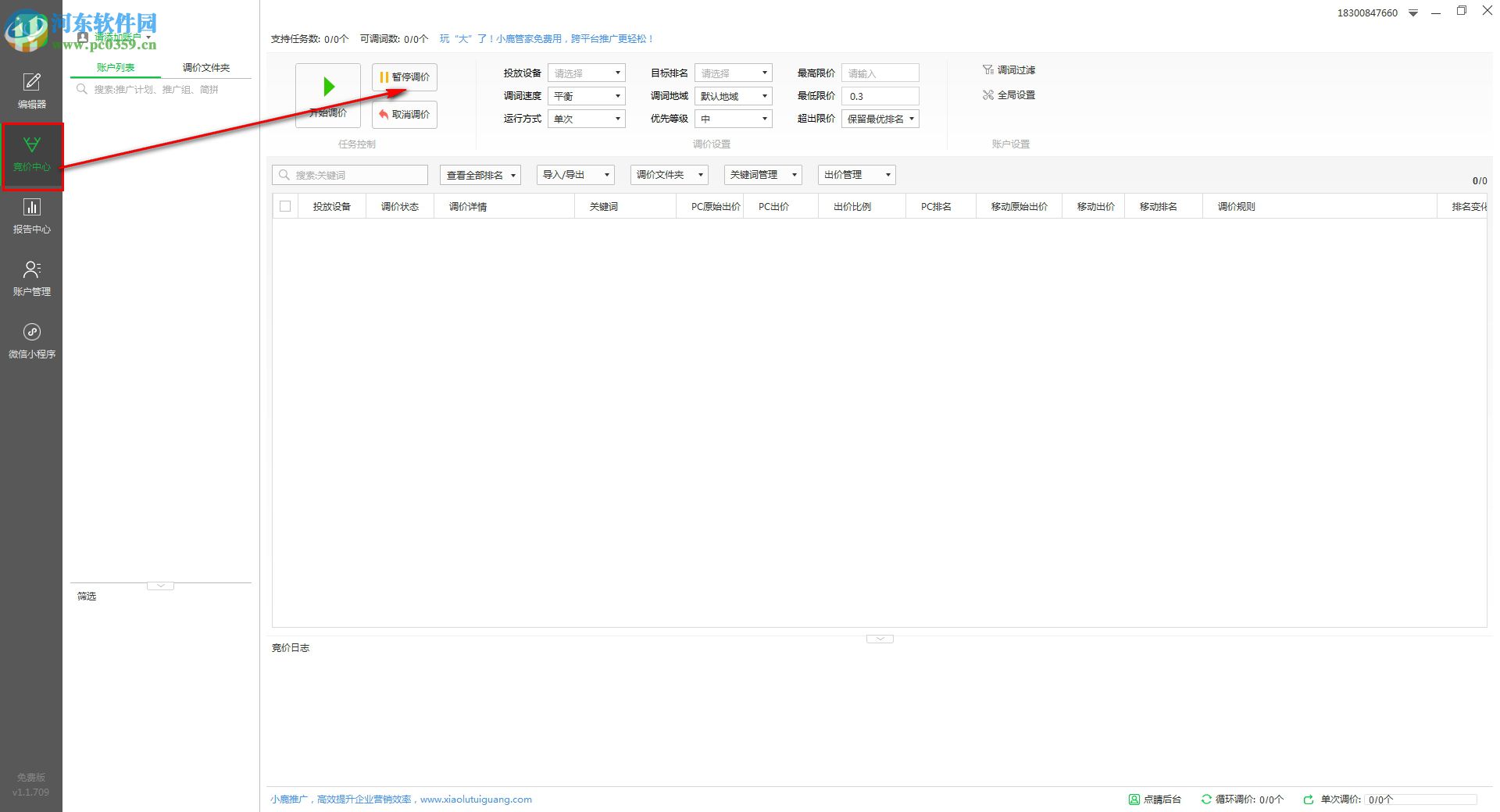Close the application window
1500x812 pixels.
(1487, 11)
